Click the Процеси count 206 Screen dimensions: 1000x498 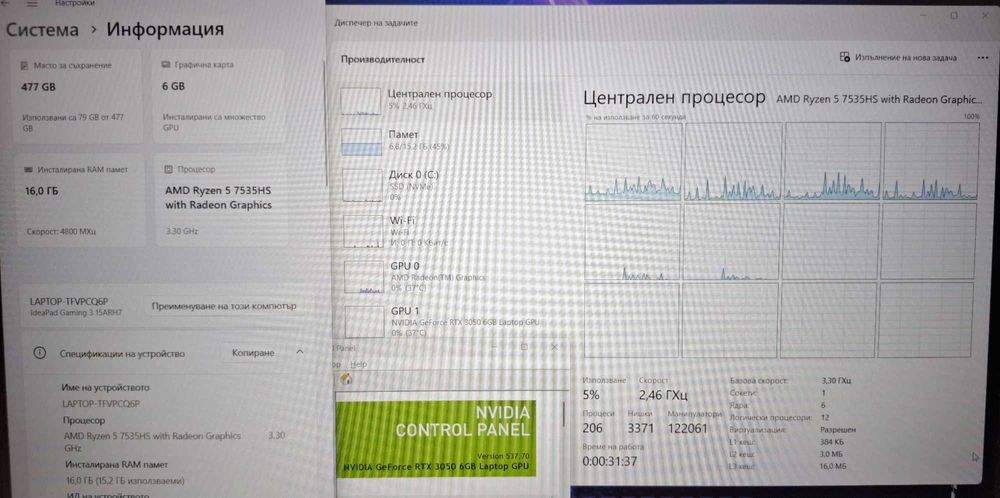(592, 428)
